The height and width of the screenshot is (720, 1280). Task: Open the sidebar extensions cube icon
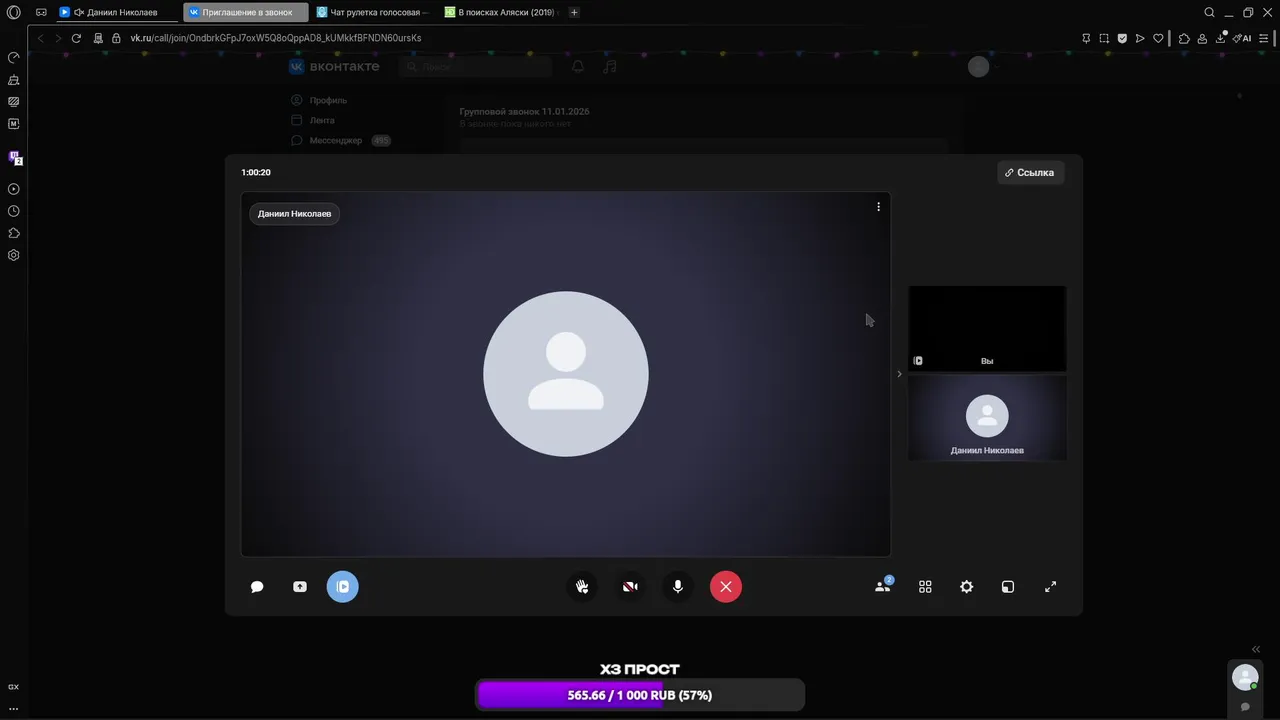tap(14, 233)
